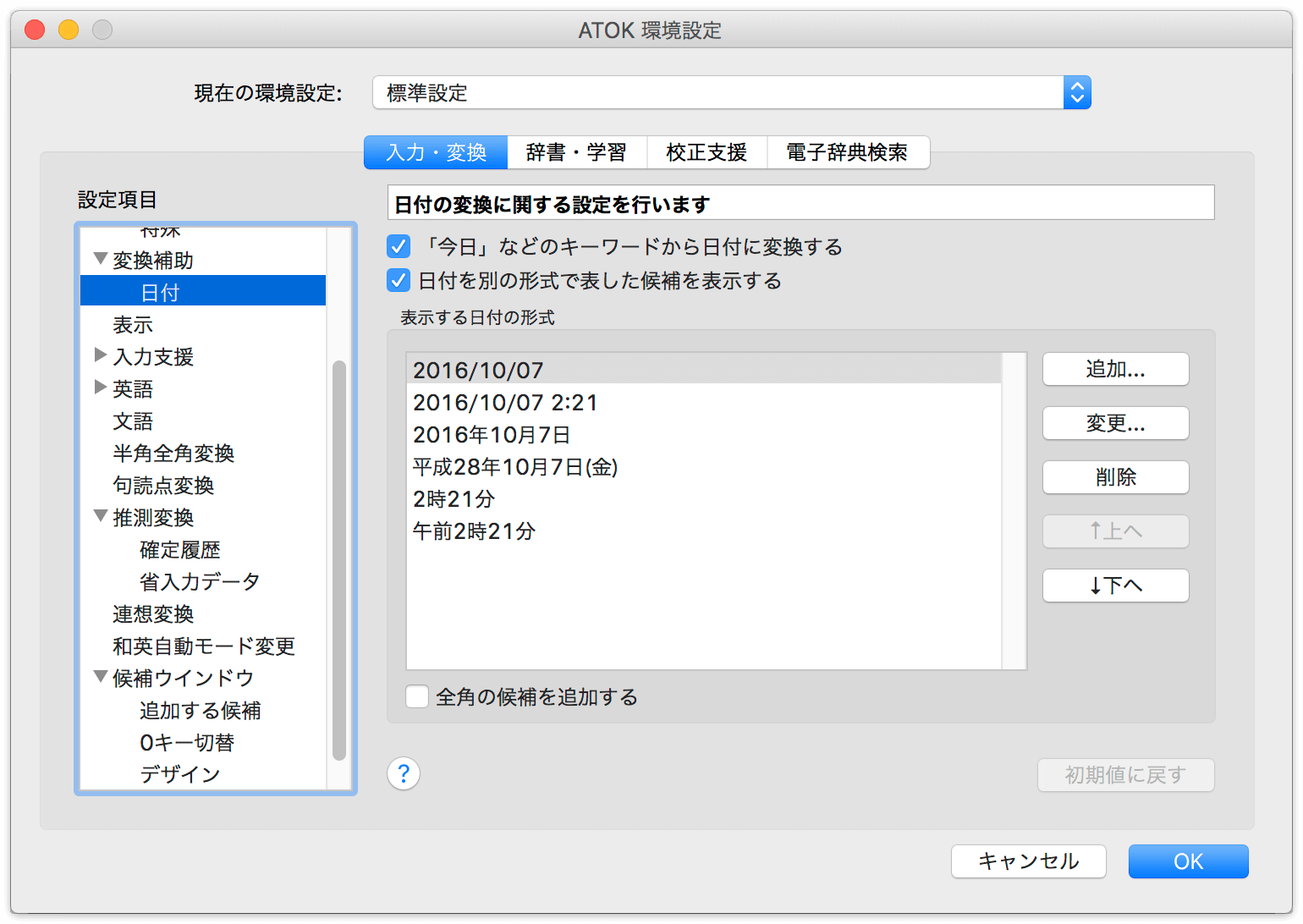Viewport: 1303px width, 924px height.
Task: Click the 日付の変換に関する設定を行います description field
Action: [800, 203]
